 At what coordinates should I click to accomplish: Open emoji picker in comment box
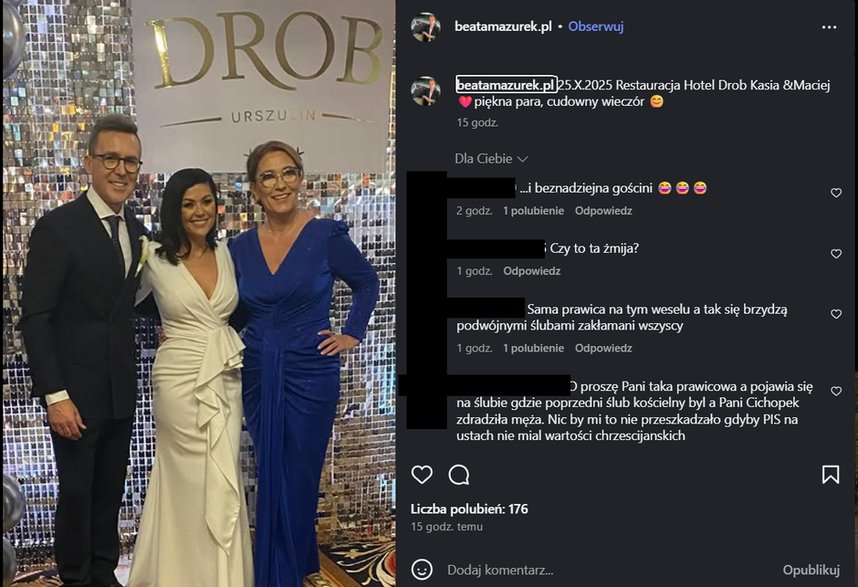tap(422, 569)
